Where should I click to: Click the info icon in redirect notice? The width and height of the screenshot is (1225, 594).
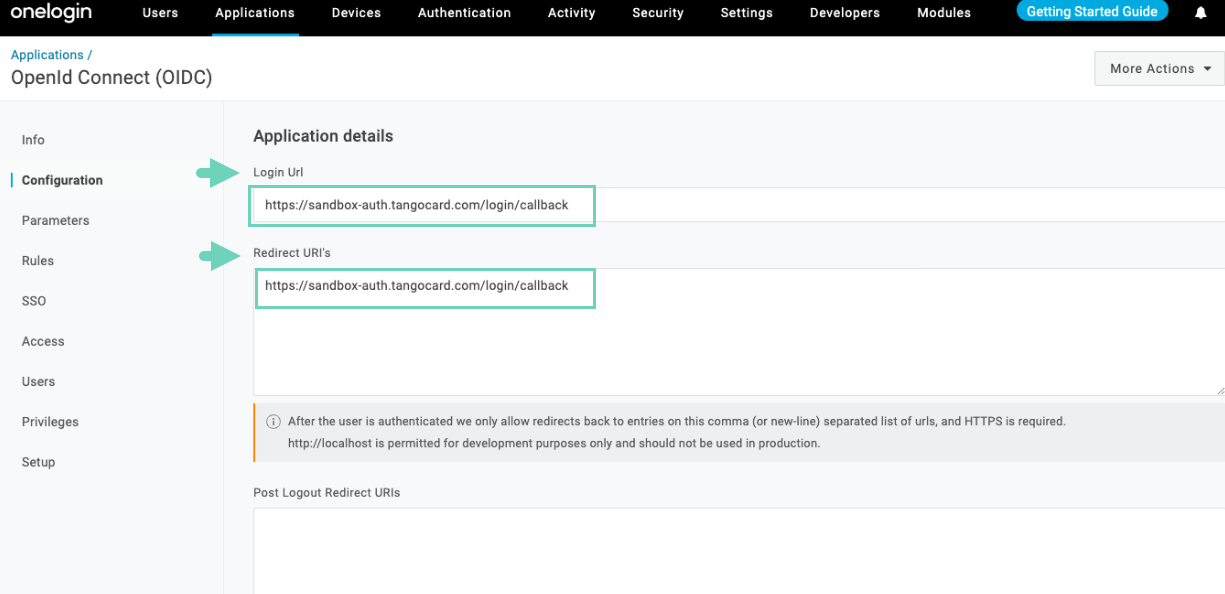pyautogui.click(x=273, y=422)
